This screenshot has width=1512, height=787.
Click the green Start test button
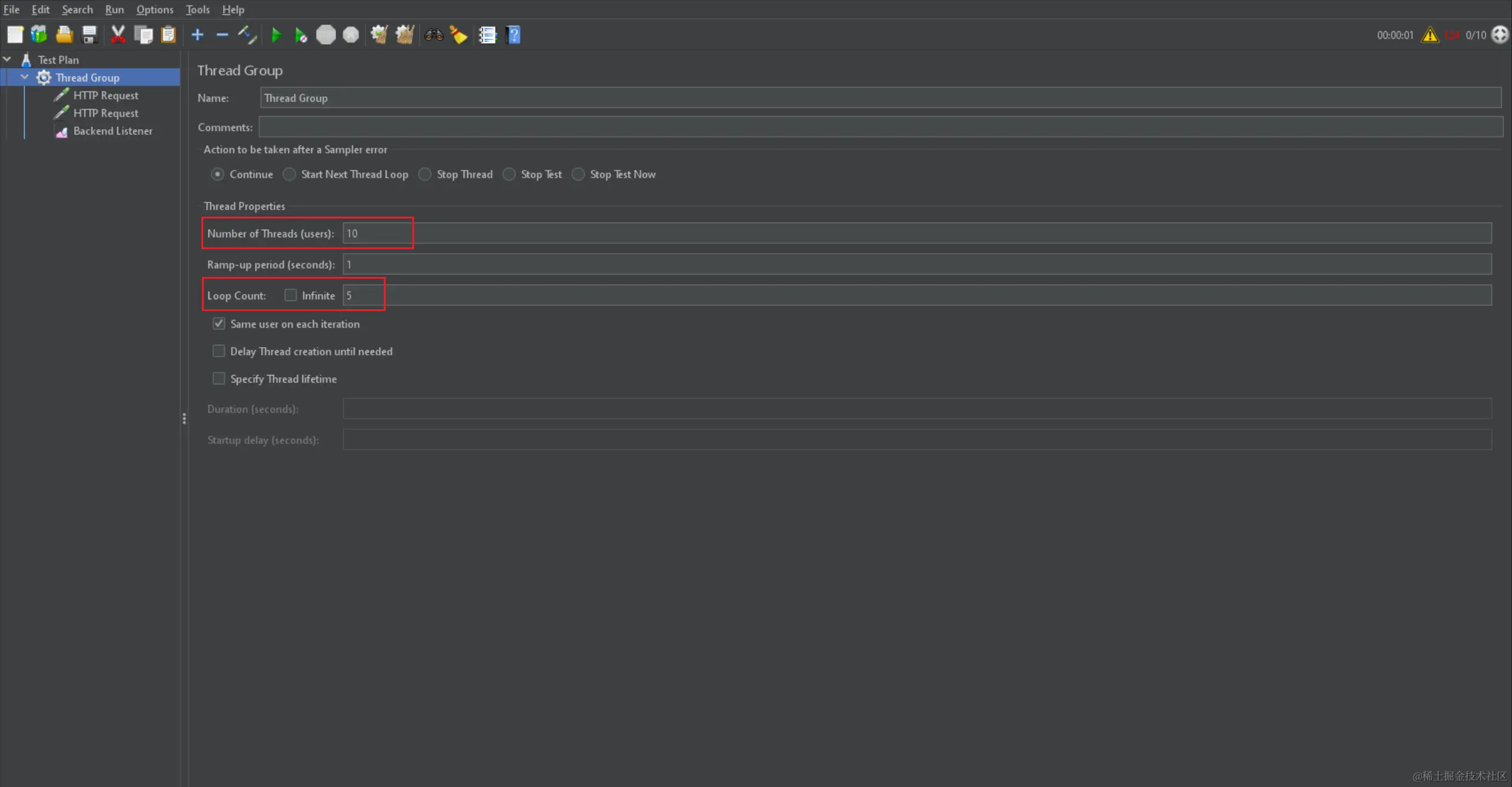tap(275, 35)
